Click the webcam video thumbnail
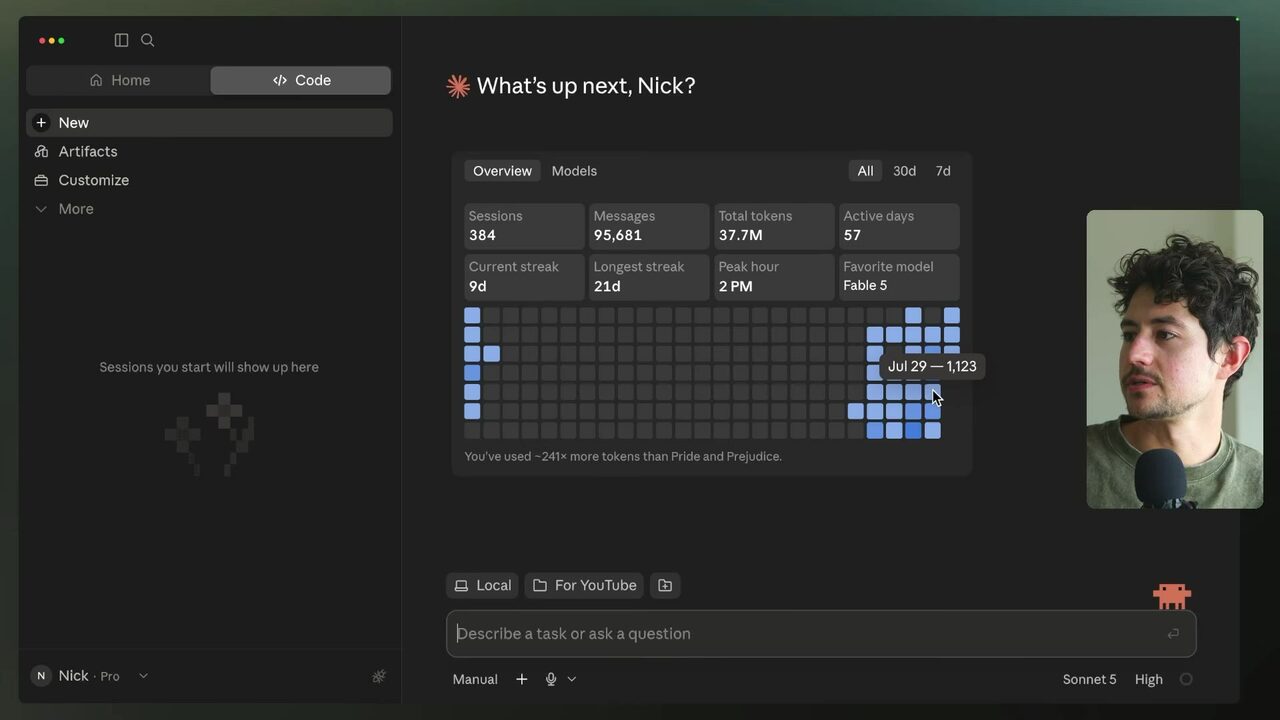 pos(1175,359)
